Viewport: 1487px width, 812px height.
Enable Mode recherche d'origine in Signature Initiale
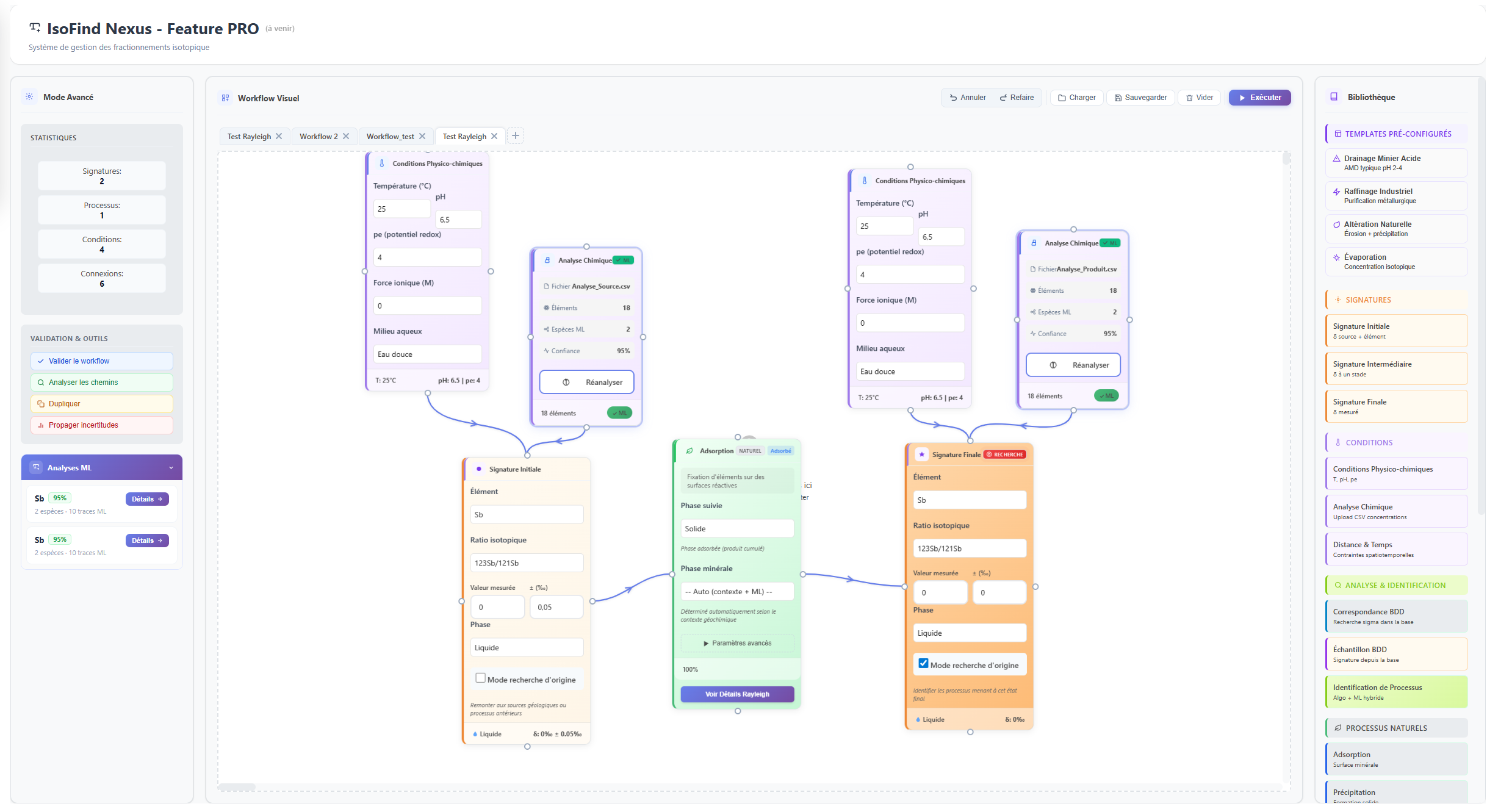(x=481, y=678)
